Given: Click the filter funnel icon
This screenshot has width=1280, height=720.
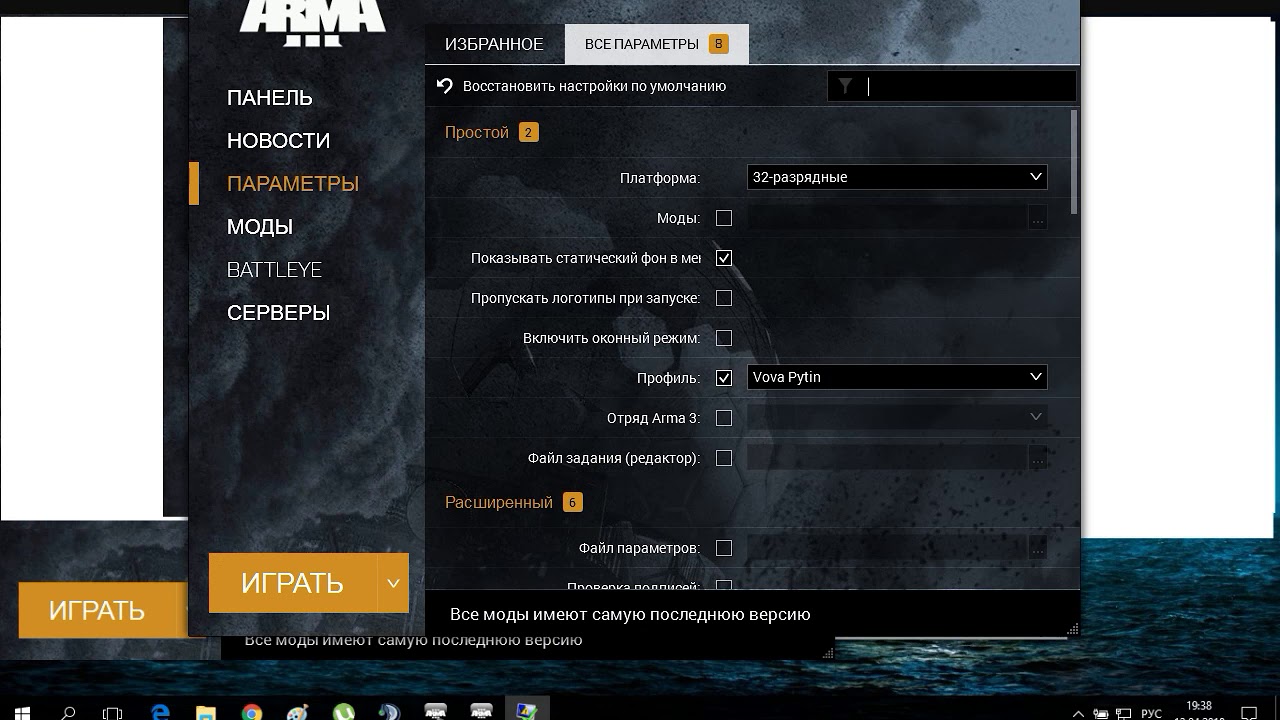Looking at the screenshot, I should tap(845, 86).
